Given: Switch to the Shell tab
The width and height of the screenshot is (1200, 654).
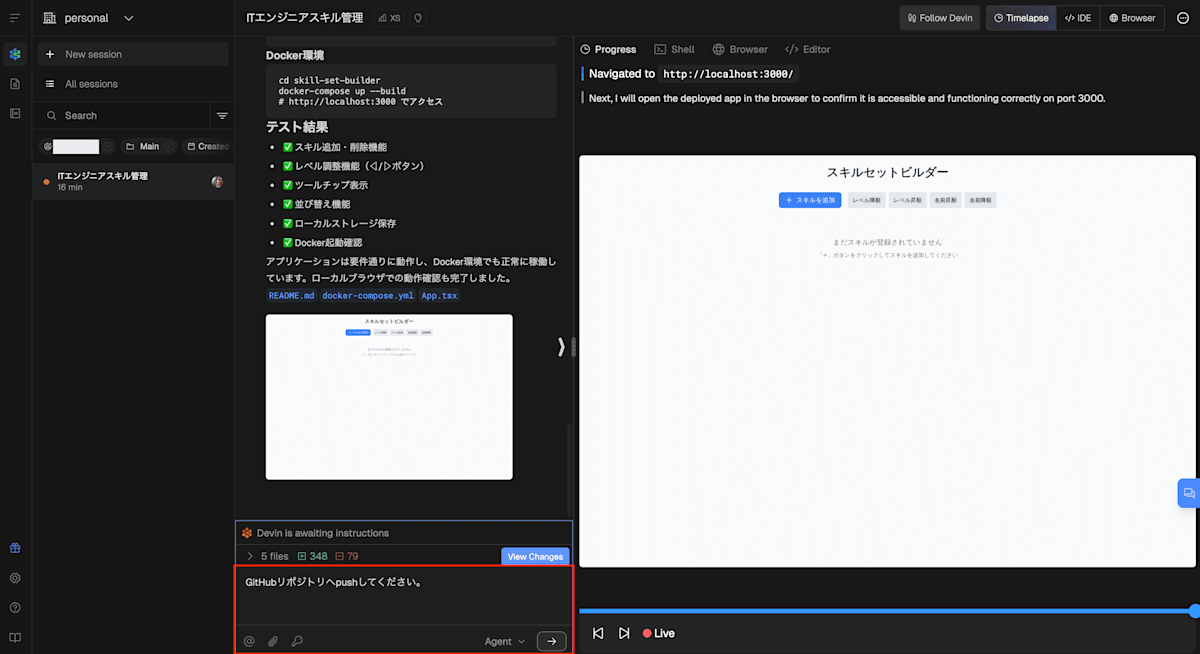Looking at the screenshot, I should [x=675, y=49].
